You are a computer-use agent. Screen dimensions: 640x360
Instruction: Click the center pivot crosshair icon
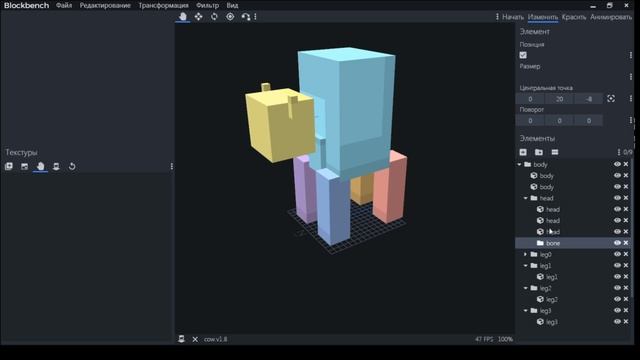(611, 98)
